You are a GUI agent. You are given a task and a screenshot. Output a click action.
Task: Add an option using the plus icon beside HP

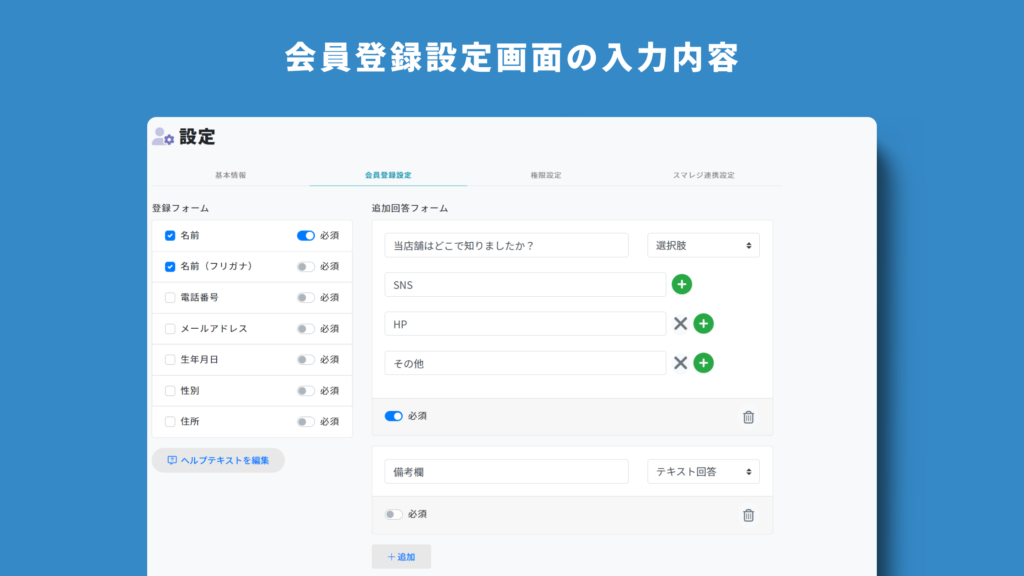point(702,323)
